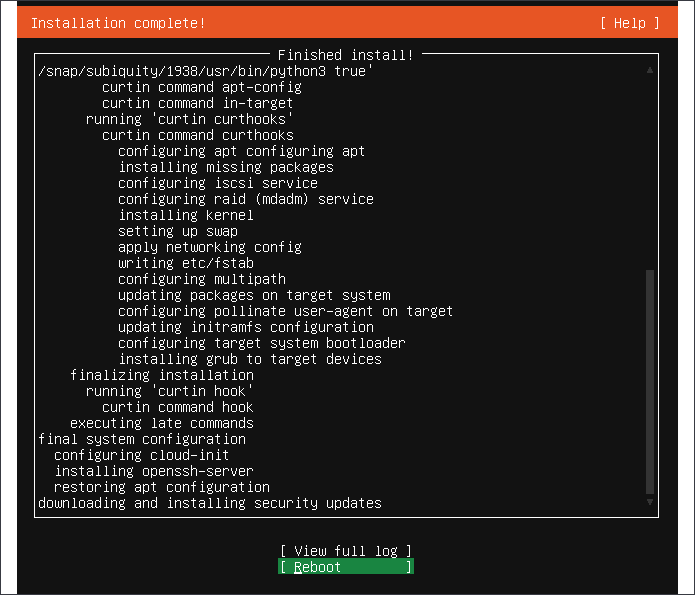Select 'final system configuration' log entry
Viewport: 695px width, 595px height.
[x=142, y=439]
